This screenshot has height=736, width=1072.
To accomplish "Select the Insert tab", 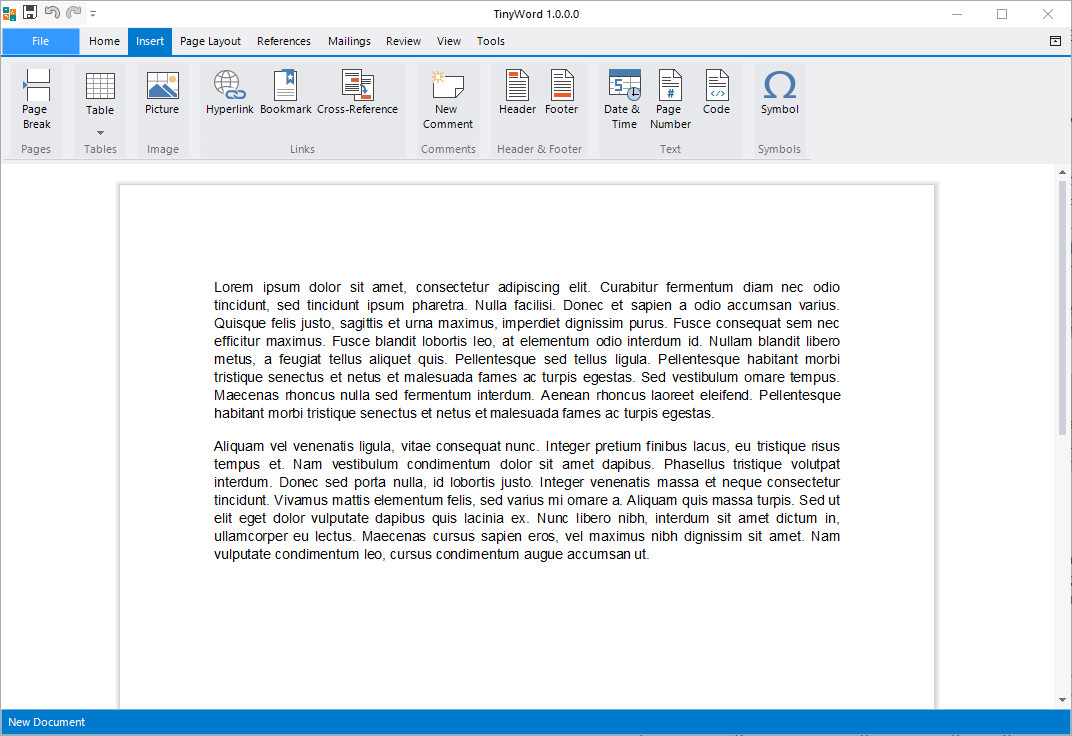I will pos(150,41).
